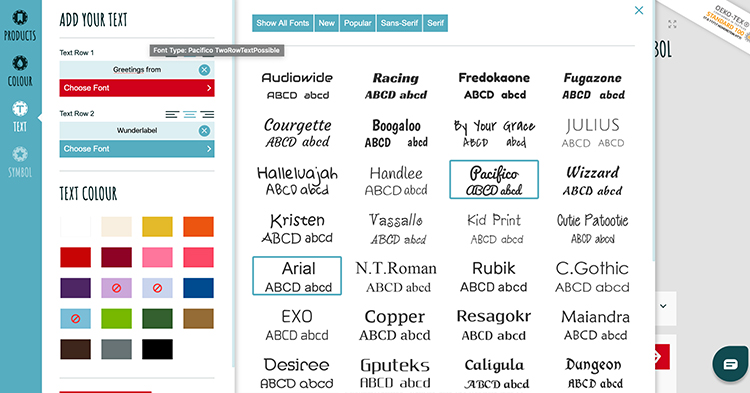
Task: Select the EXO font
Action: click(x=297, y=324)
